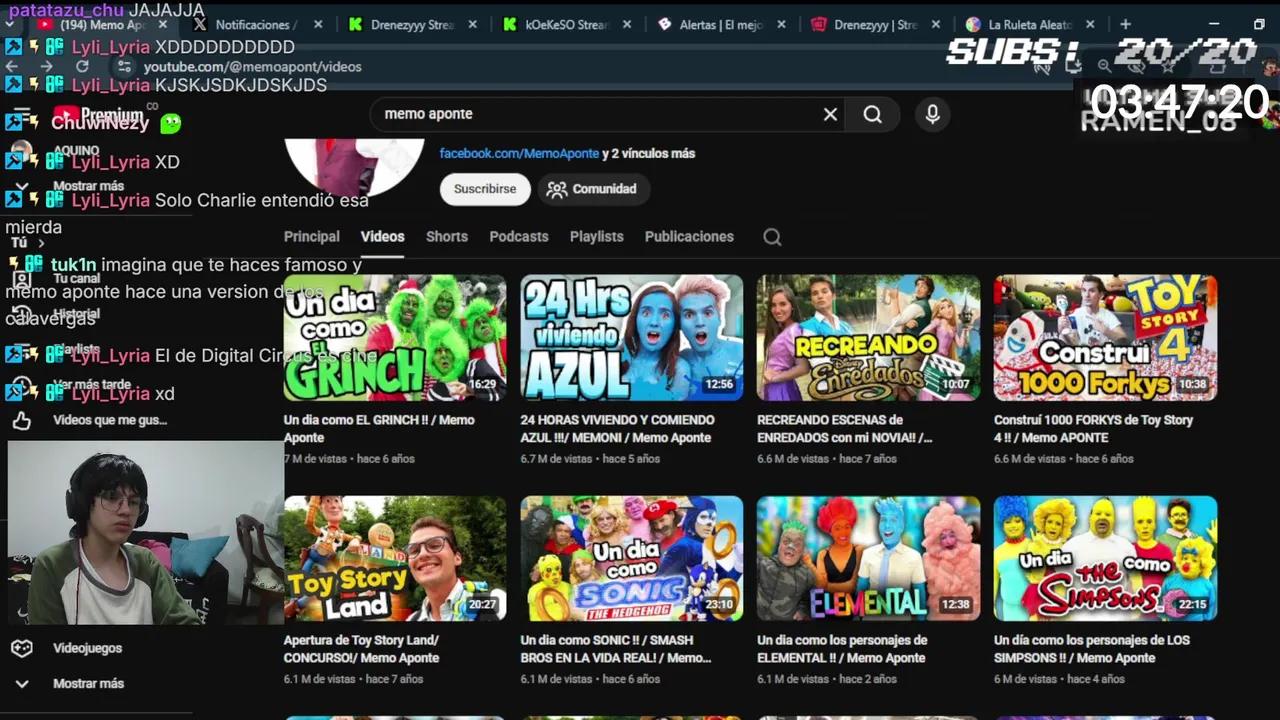1280x720 pixels.
Task: Open the Shorts channel tab
Action: pyautogui.click(x=447, y=237)
